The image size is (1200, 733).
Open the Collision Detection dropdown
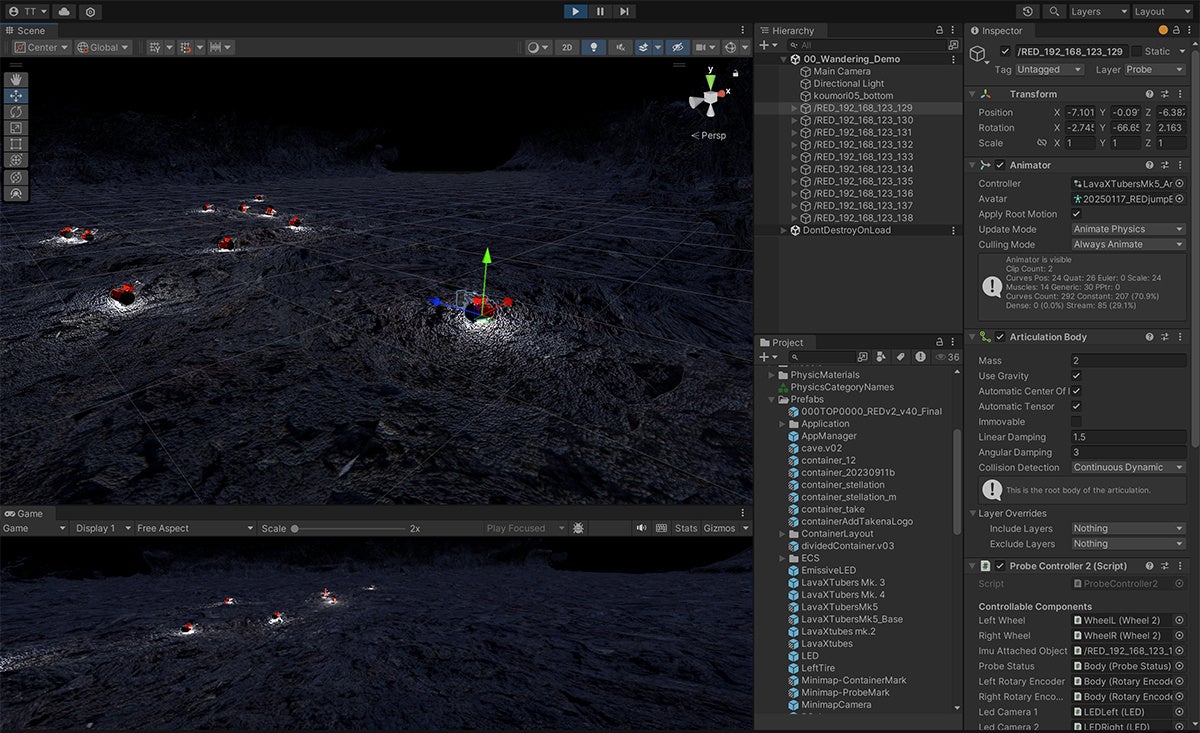(x=1128, y=467)
